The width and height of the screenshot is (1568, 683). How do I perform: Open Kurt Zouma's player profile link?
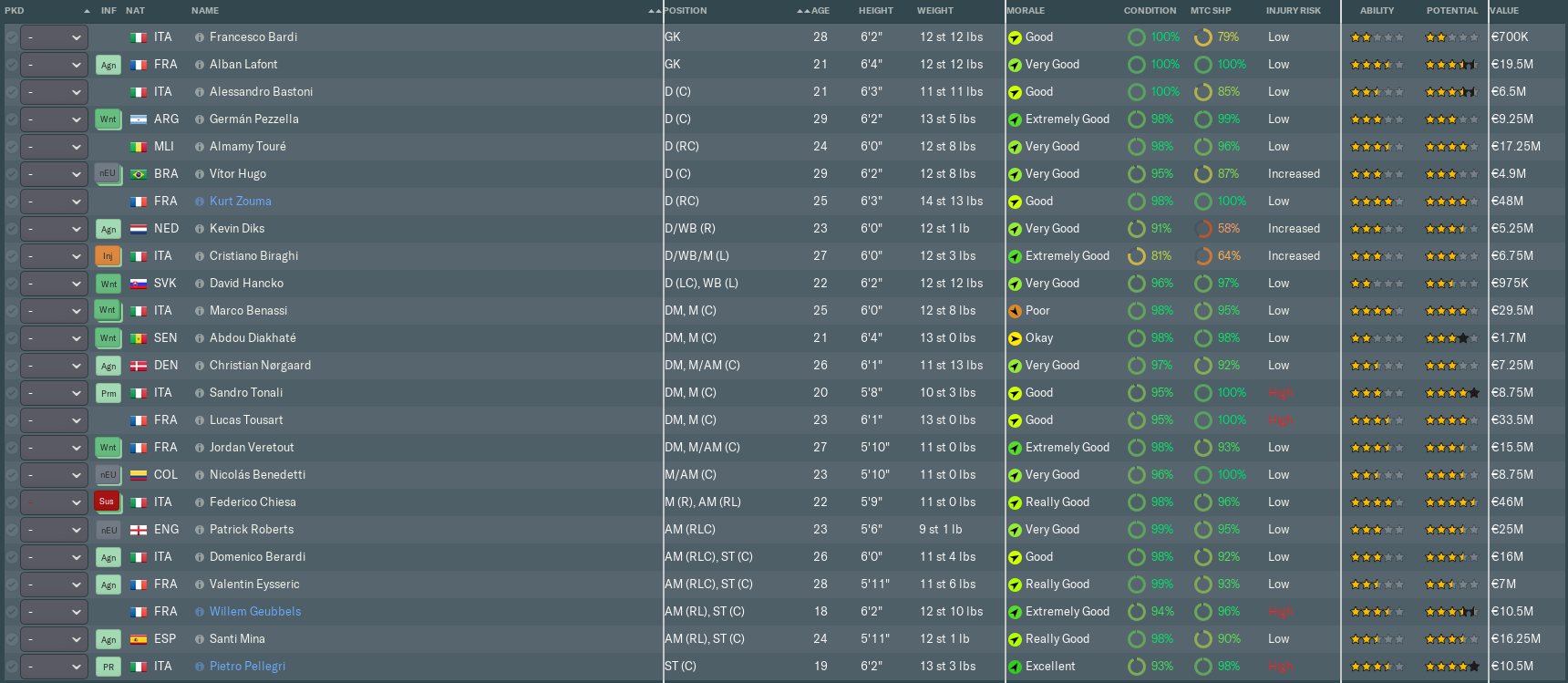[x=241, y=202]
